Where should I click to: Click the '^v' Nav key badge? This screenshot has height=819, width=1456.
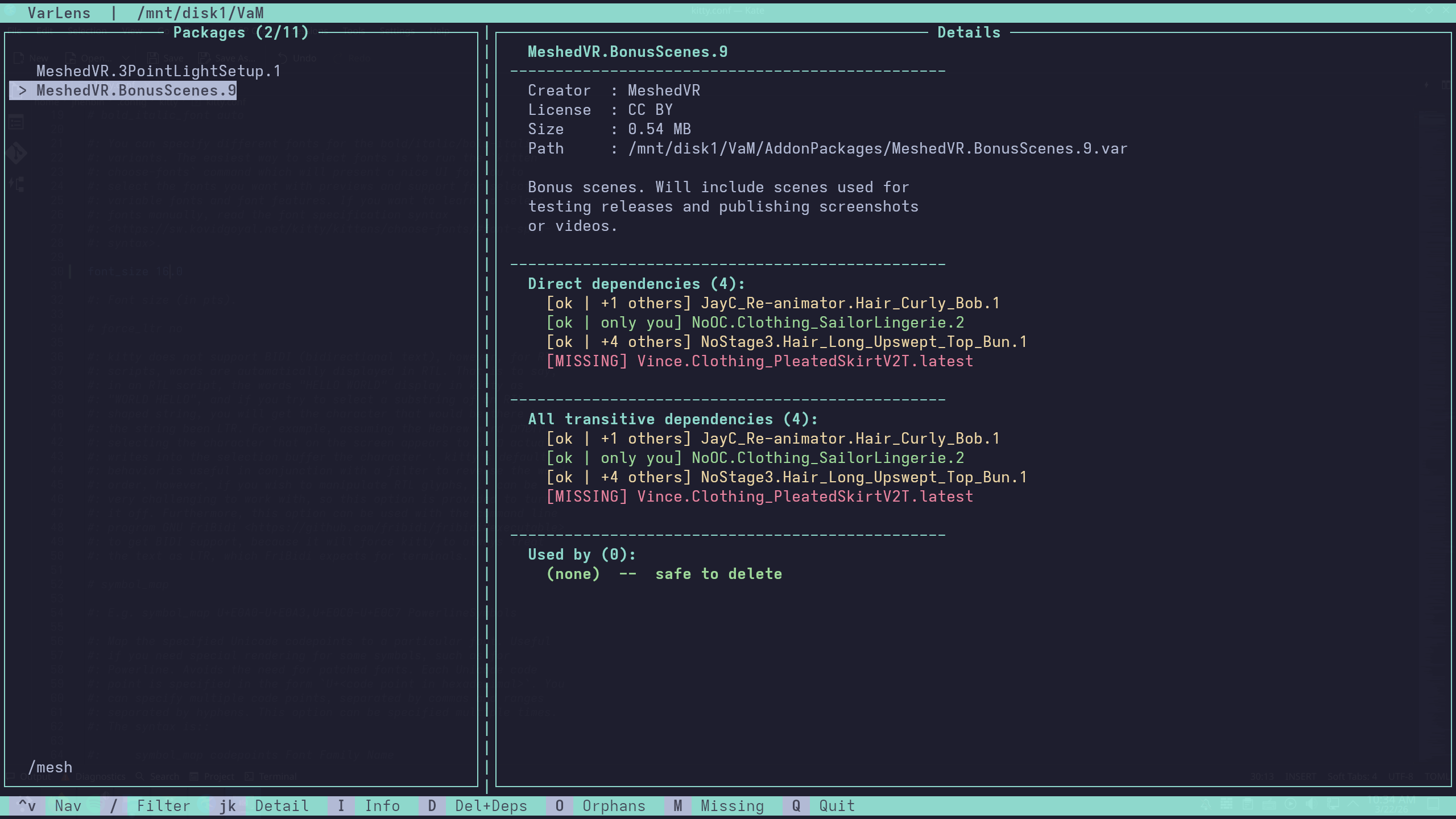pyautogui.click(x=27, y=806)
